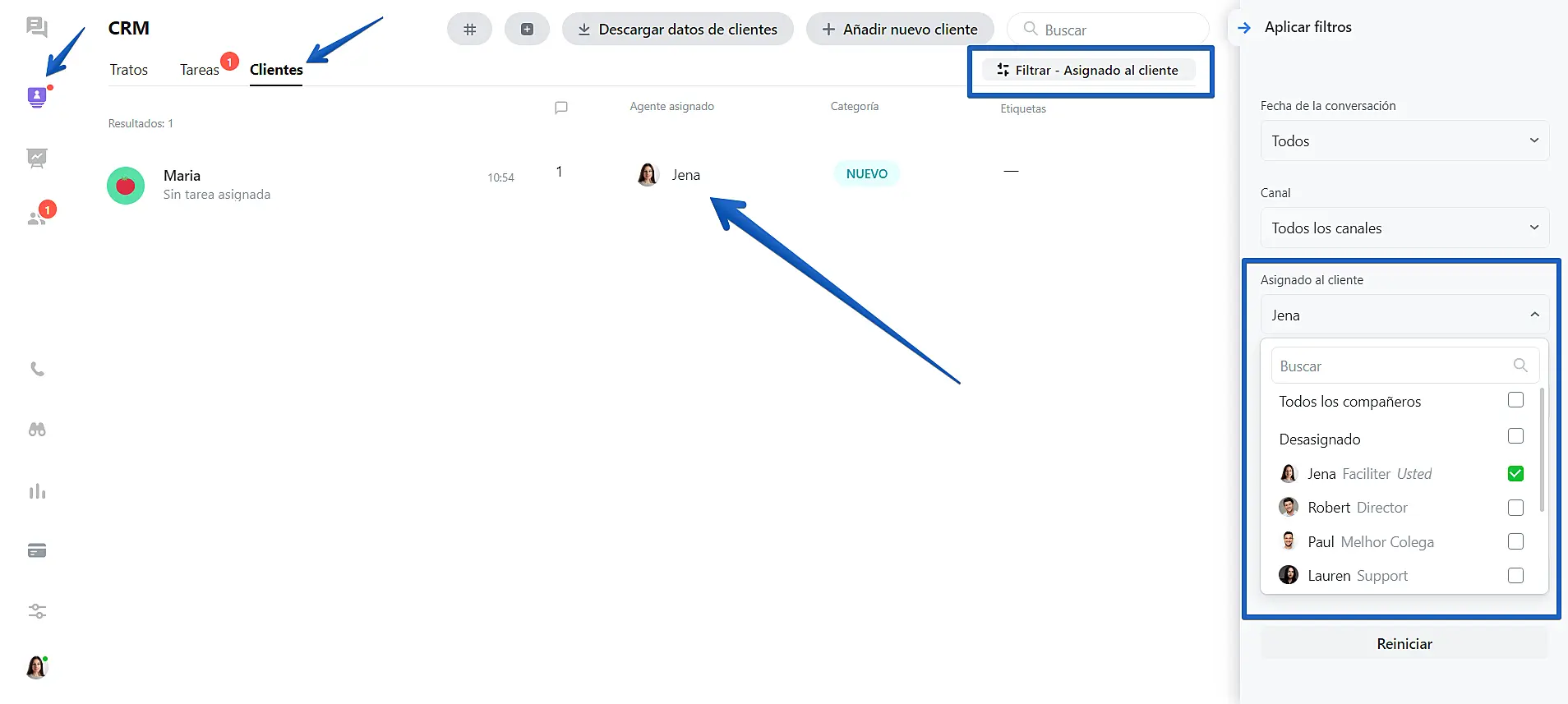Check the Robert Director checkbox

tap(1515, 508)
